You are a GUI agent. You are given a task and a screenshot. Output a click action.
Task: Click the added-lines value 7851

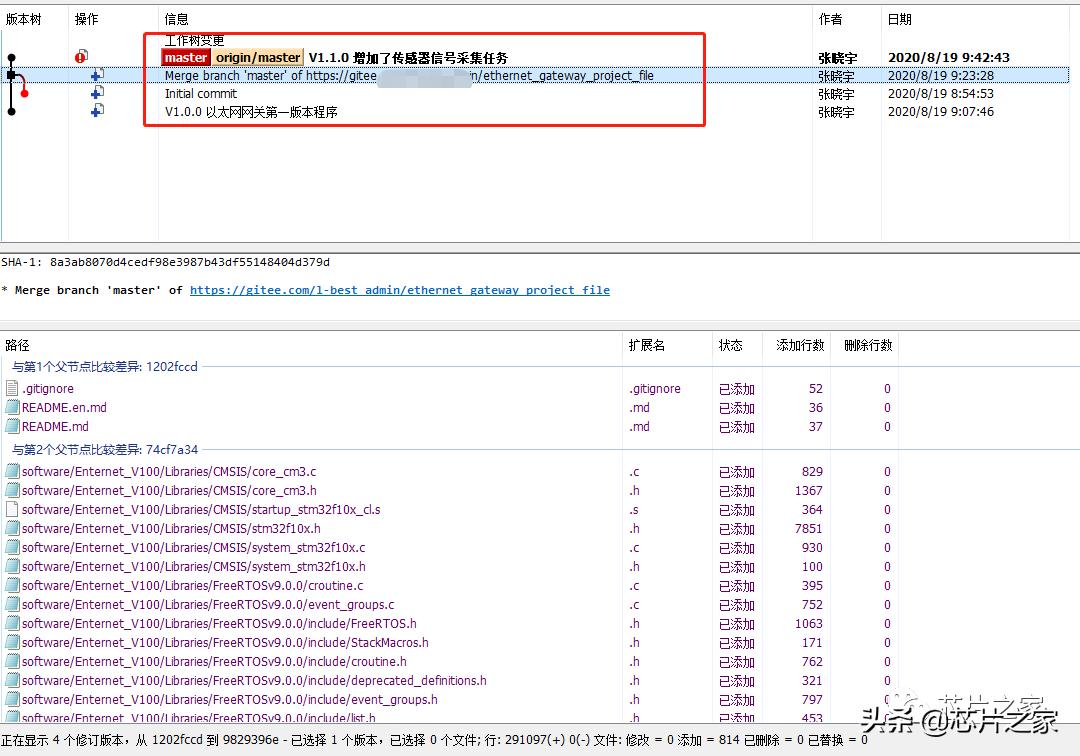coord(809,529)
